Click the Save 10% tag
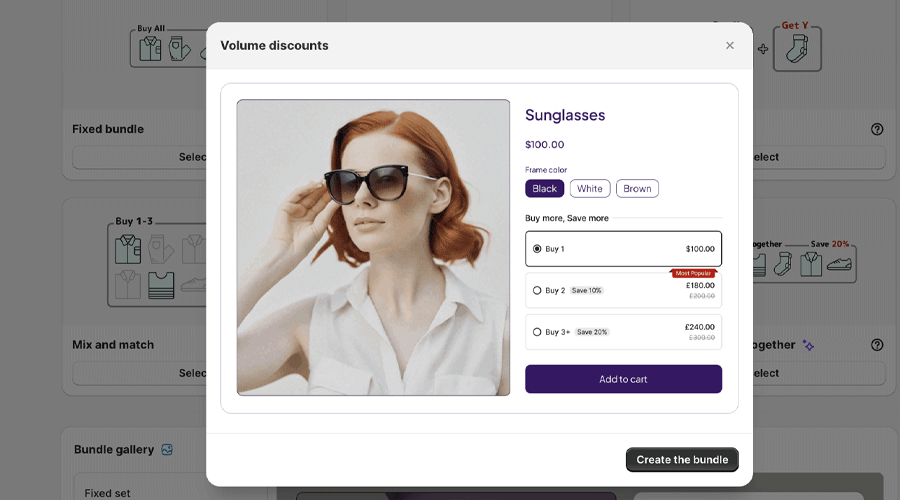Screen dimensions: 900x500 [586, 290]
